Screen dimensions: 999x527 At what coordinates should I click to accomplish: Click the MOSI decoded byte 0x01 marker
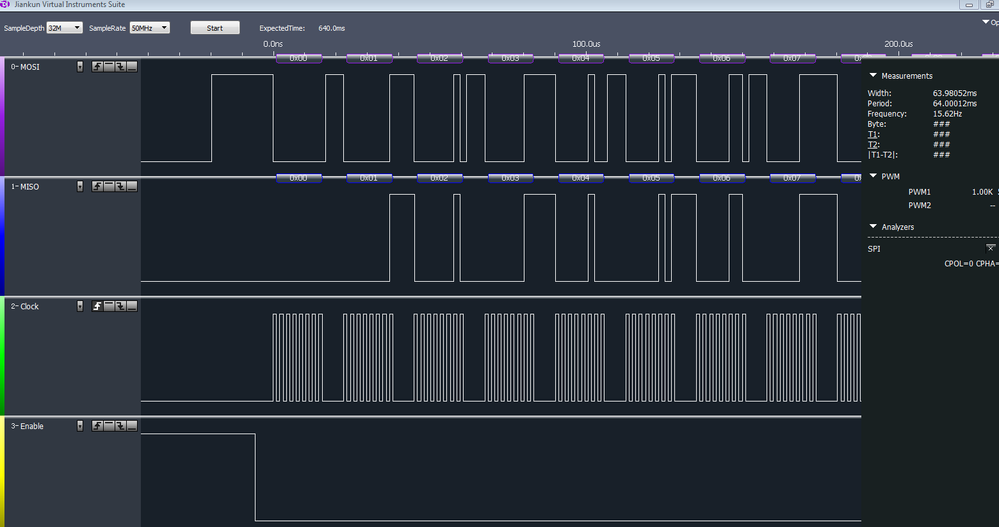point(369,58)
